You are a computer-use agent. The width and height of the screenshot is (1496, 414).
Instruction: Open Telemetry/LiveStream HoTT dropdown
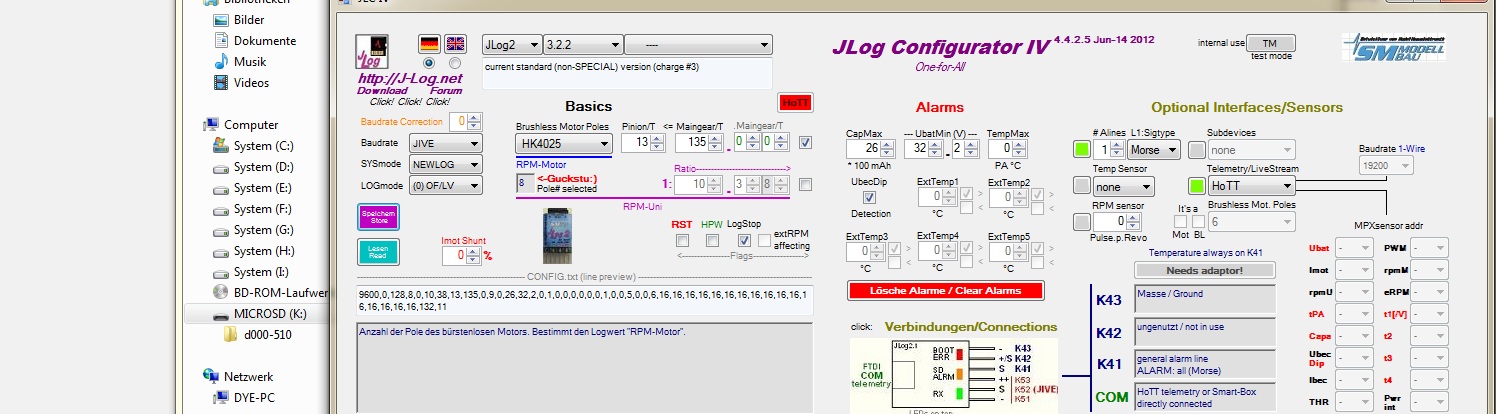[x=1251, y=186]
